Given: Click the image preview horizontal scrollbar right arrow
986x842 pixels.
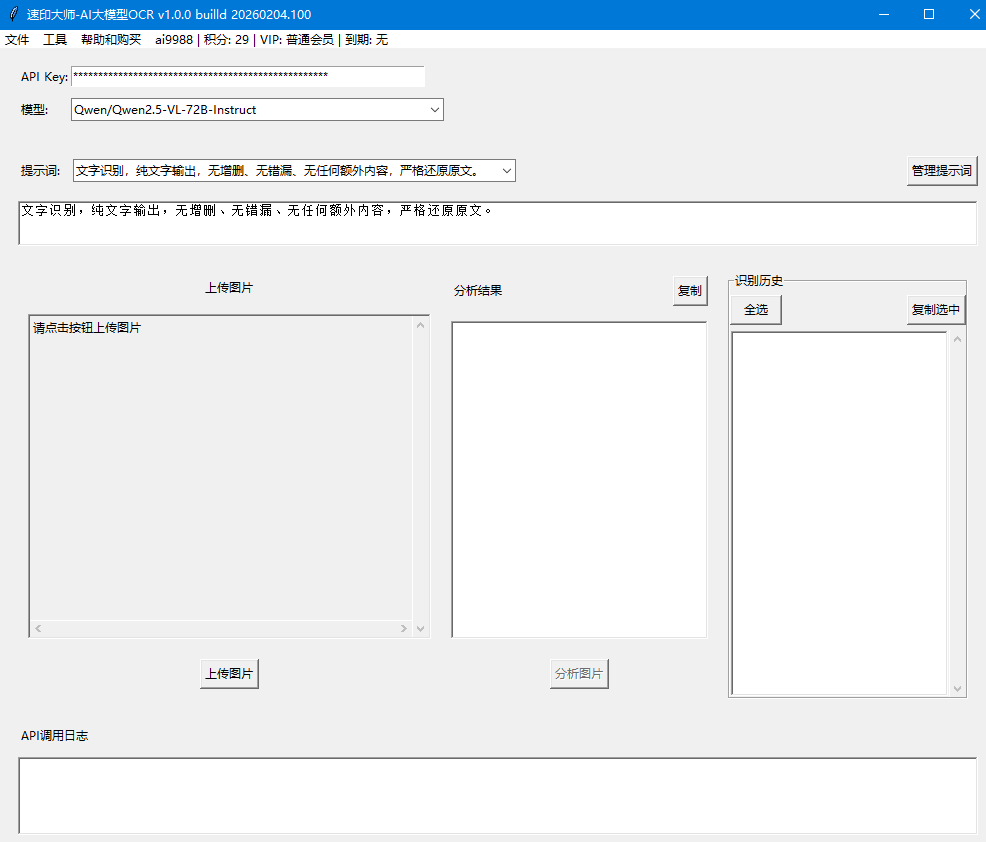Looking at the screenshot, I should [x=404, y=629].
